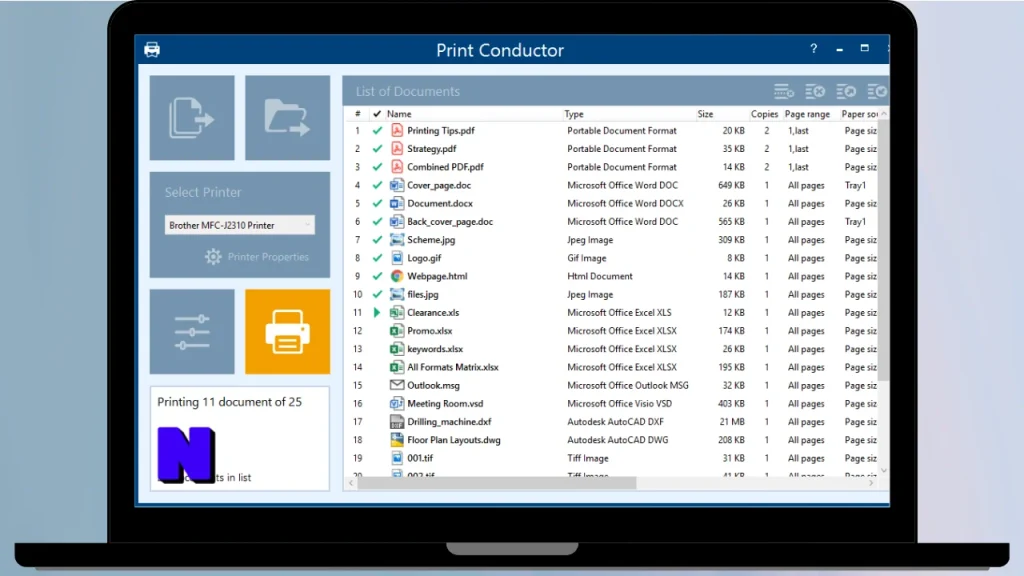Image resolution: width=1024 pixels, height=576 pixels.
Task: Uncheck the checkmark for Back_cover_page.doc
Action: point(377,221)
